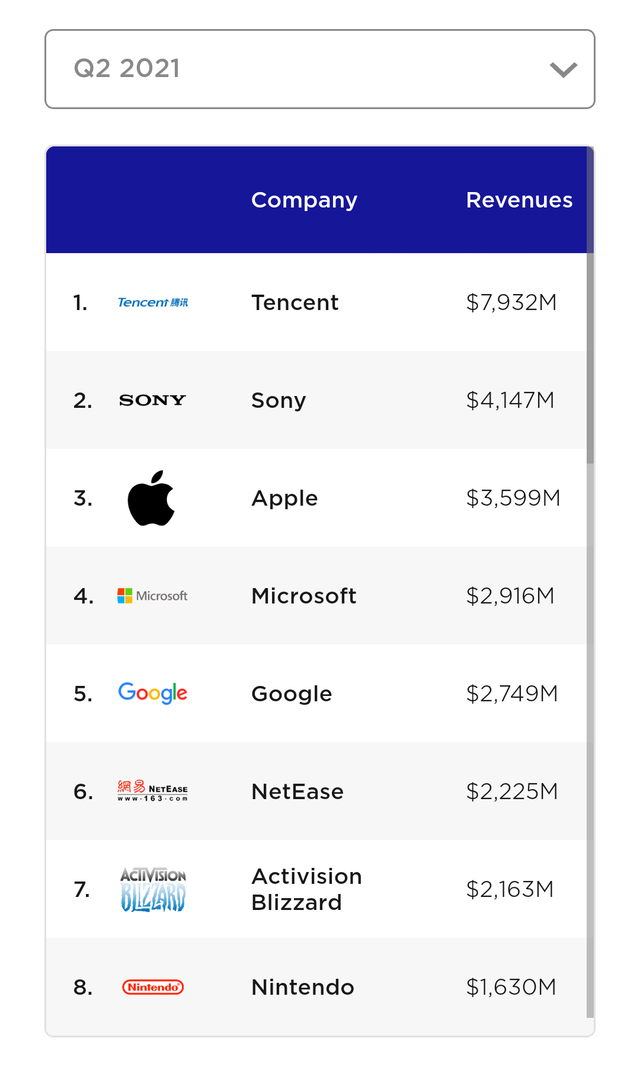Image resolution: width=640 pixels, height=1073 pixels.
Task: Select the Microsoft company name
Action: 304,596
